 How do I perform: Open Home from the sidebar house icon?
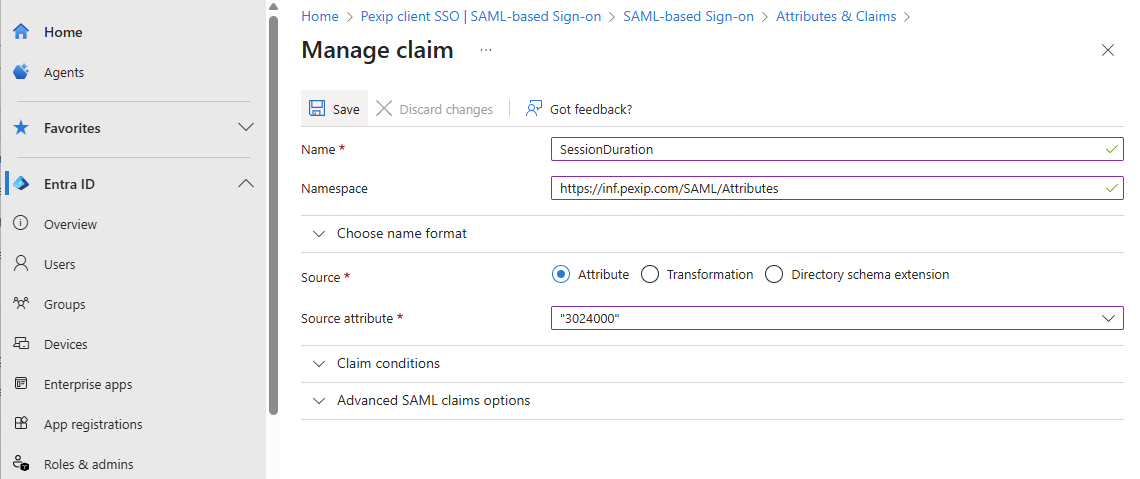tap(21, 32)
